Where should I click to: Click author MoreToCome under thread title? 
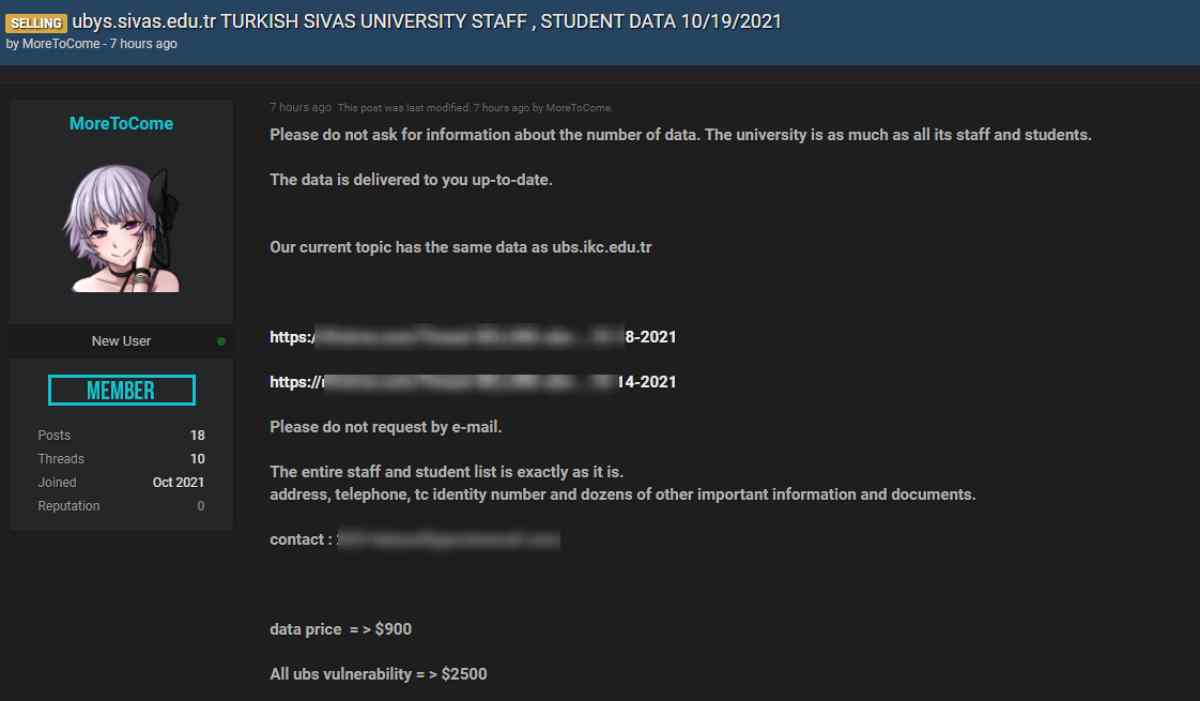click(61, 44)
